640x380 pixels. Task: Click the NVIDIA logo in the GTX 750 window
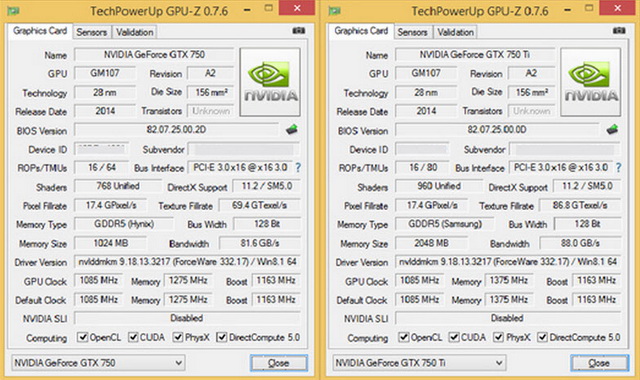270,82
